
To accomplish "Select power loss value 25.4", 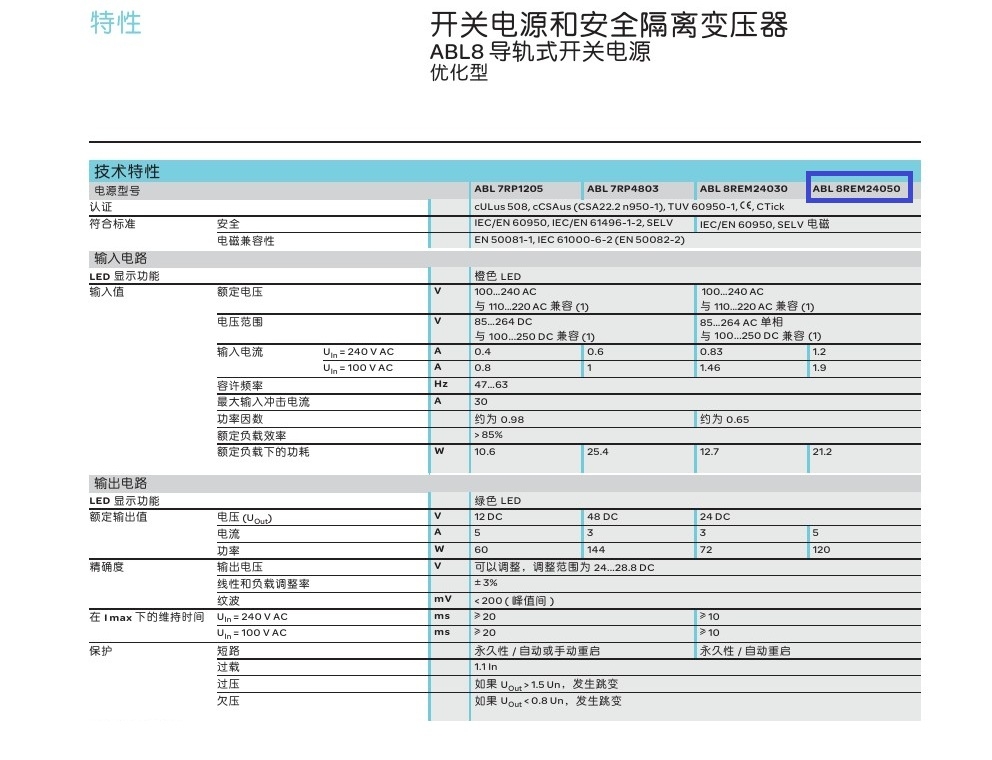I will click(598, 452).
